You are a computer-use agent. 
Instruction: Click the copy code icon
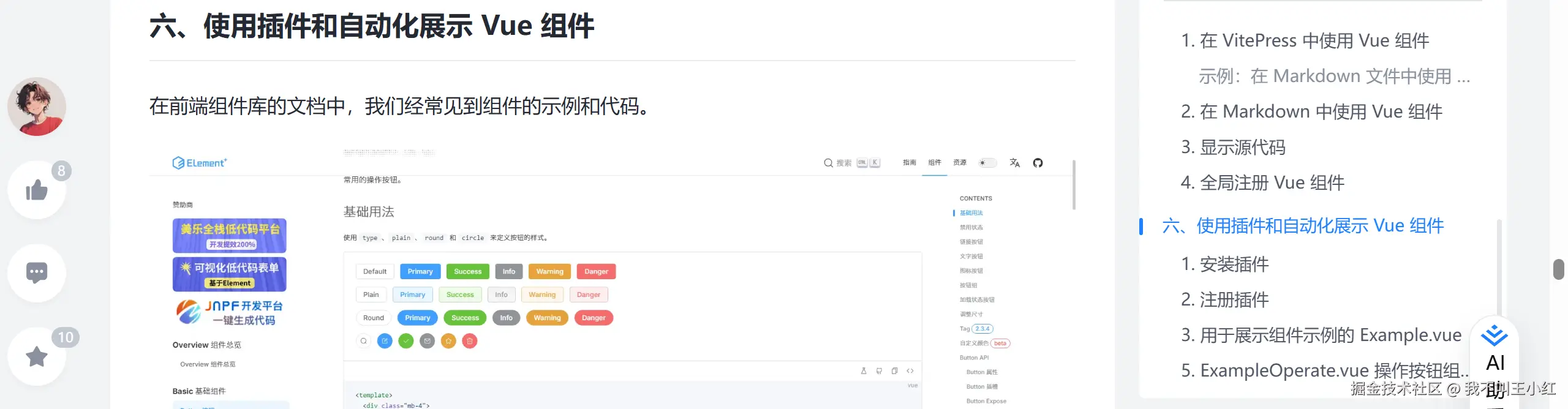click(x=894, y=371)
